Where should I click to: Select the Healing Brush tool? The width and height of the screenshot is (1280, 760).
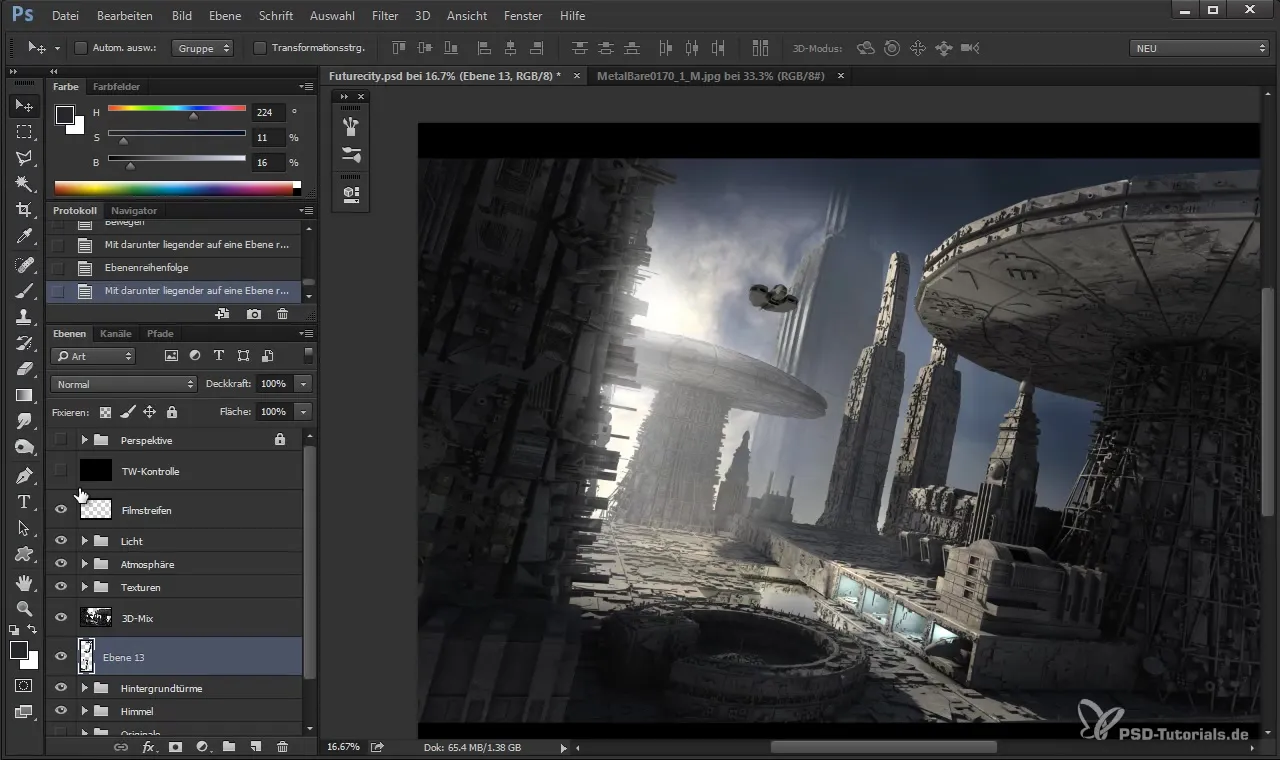(24, 265)
